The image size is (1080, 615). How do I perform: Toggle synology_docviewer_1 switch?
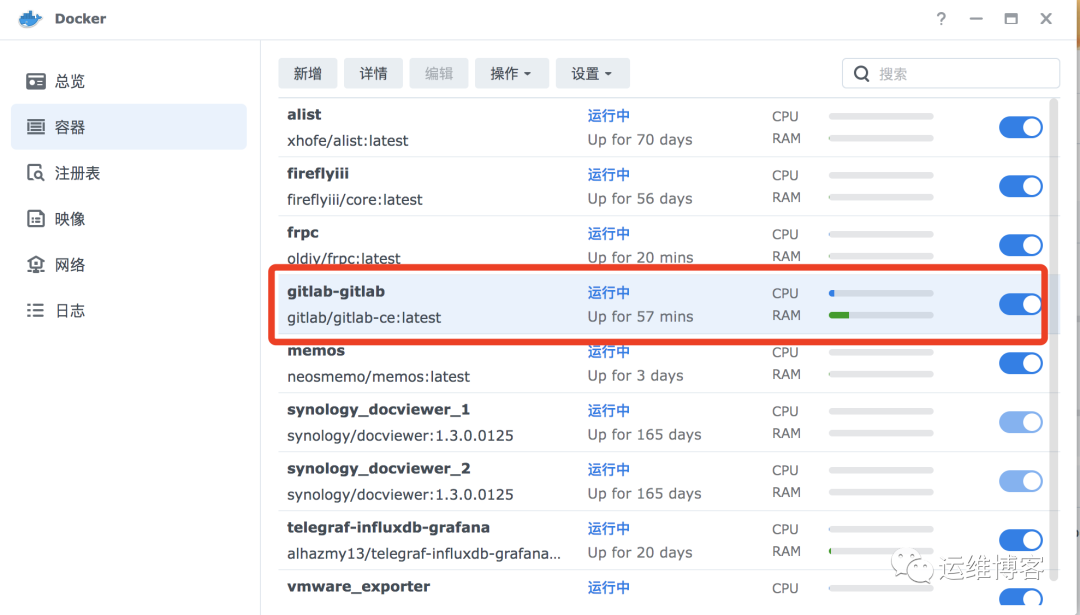pyautogui.click(x=1021, y=422)
